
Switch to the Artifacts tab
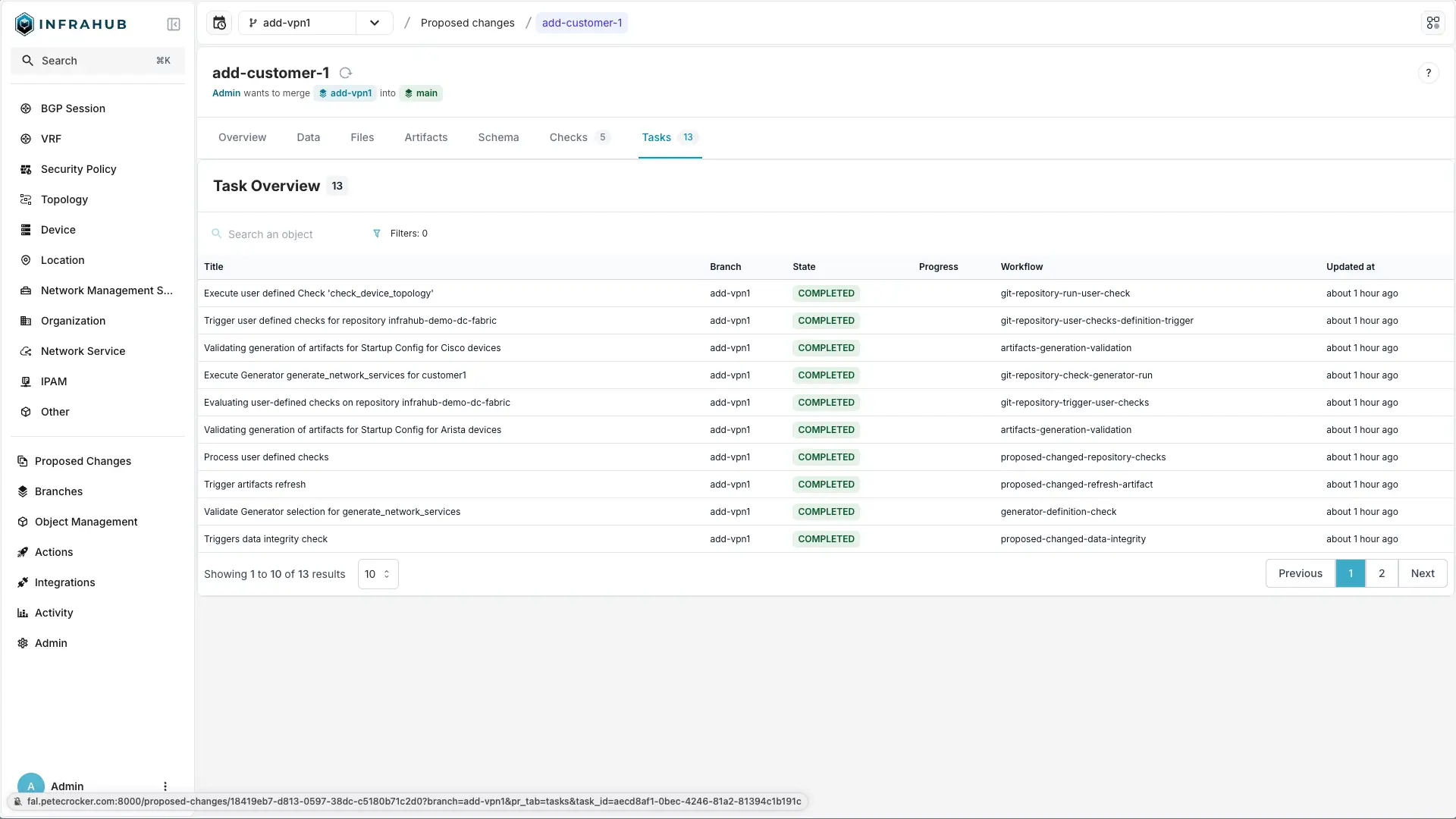pos(426,137)
